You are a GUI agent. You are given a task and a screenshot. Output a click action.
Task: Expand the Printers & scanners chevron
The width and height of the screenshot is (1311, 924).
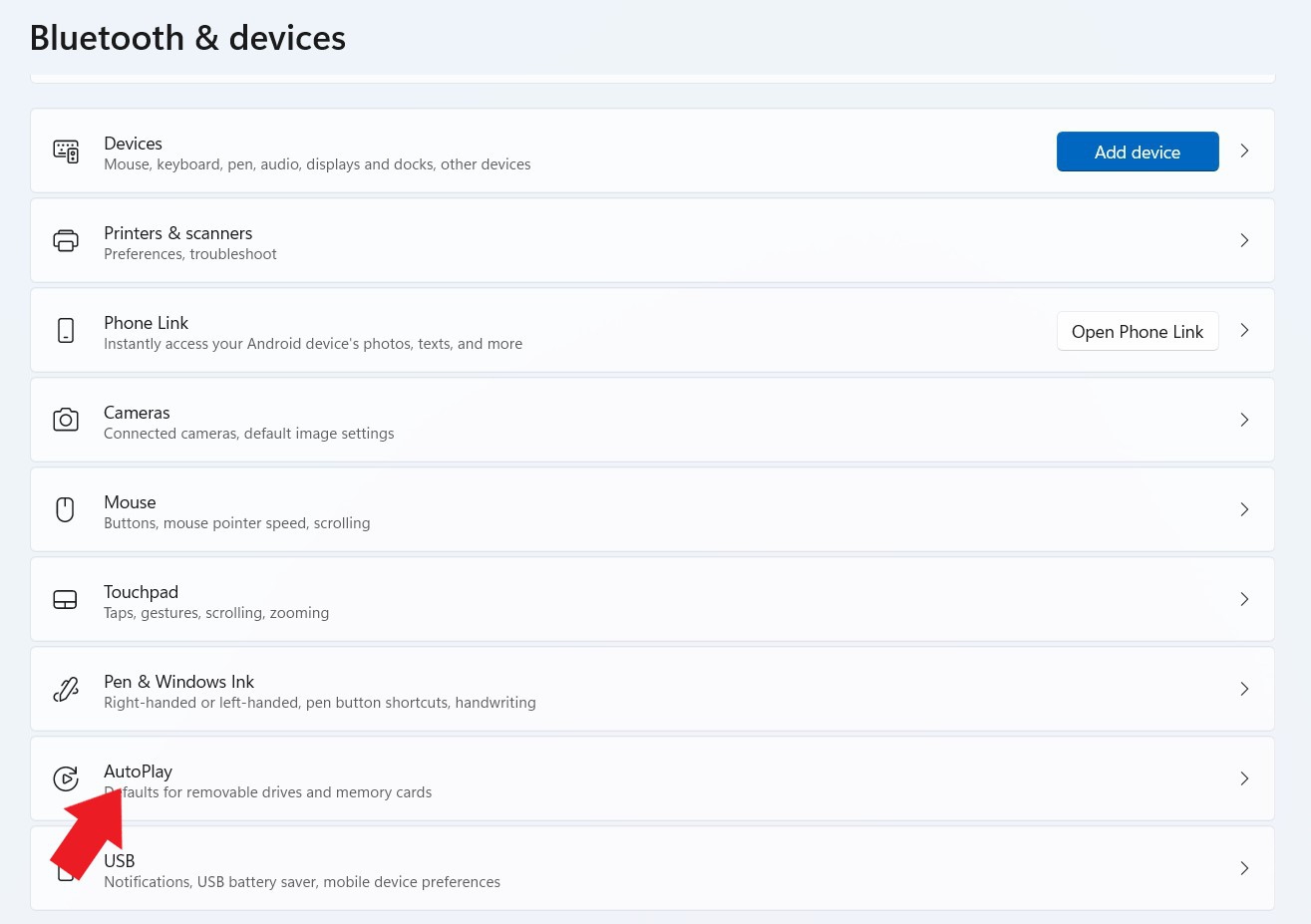pyautogui.click(x=1244, y=240)
